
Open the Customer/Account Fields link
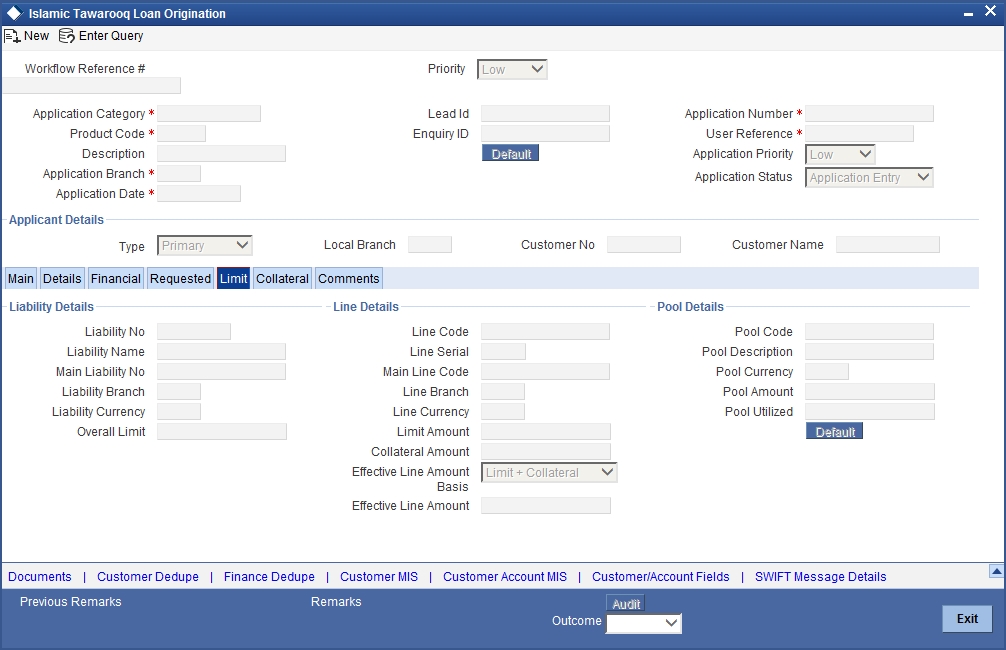pos(661,577)
